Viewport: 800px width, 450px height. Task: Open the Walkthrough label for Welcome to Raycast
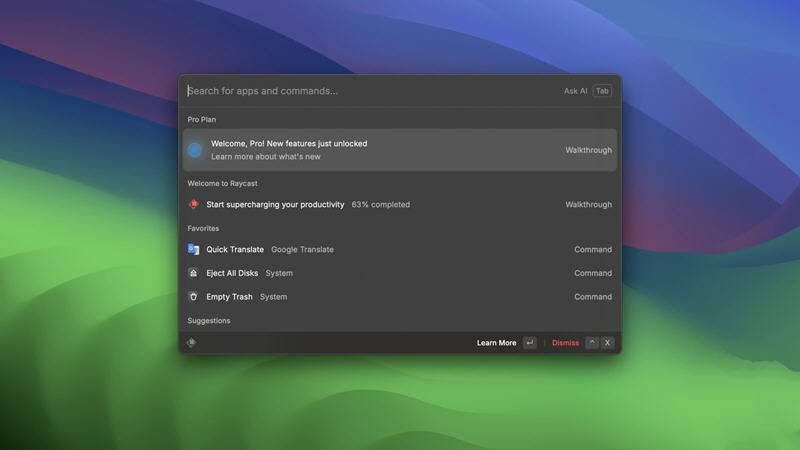coord(588,205)
